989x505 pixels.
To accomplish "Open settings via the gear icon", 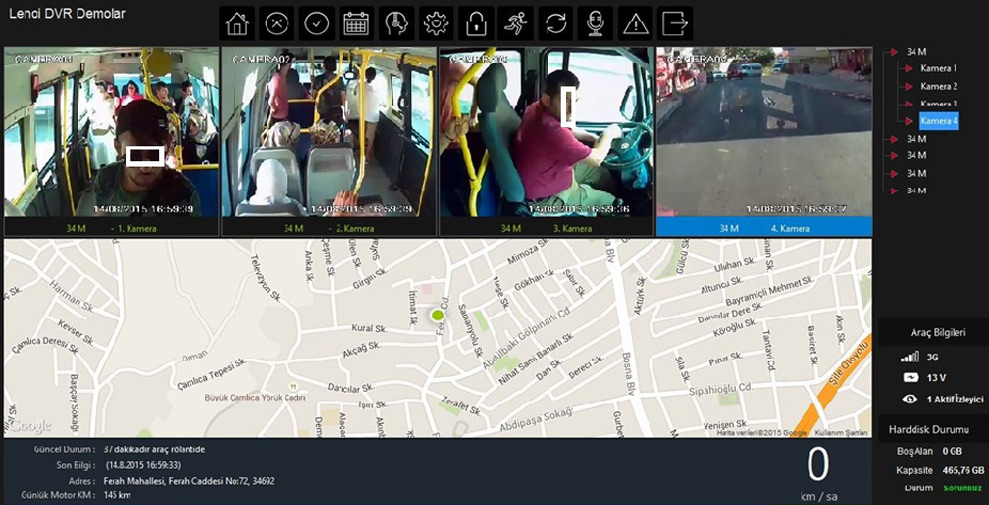I will [436, 23].
